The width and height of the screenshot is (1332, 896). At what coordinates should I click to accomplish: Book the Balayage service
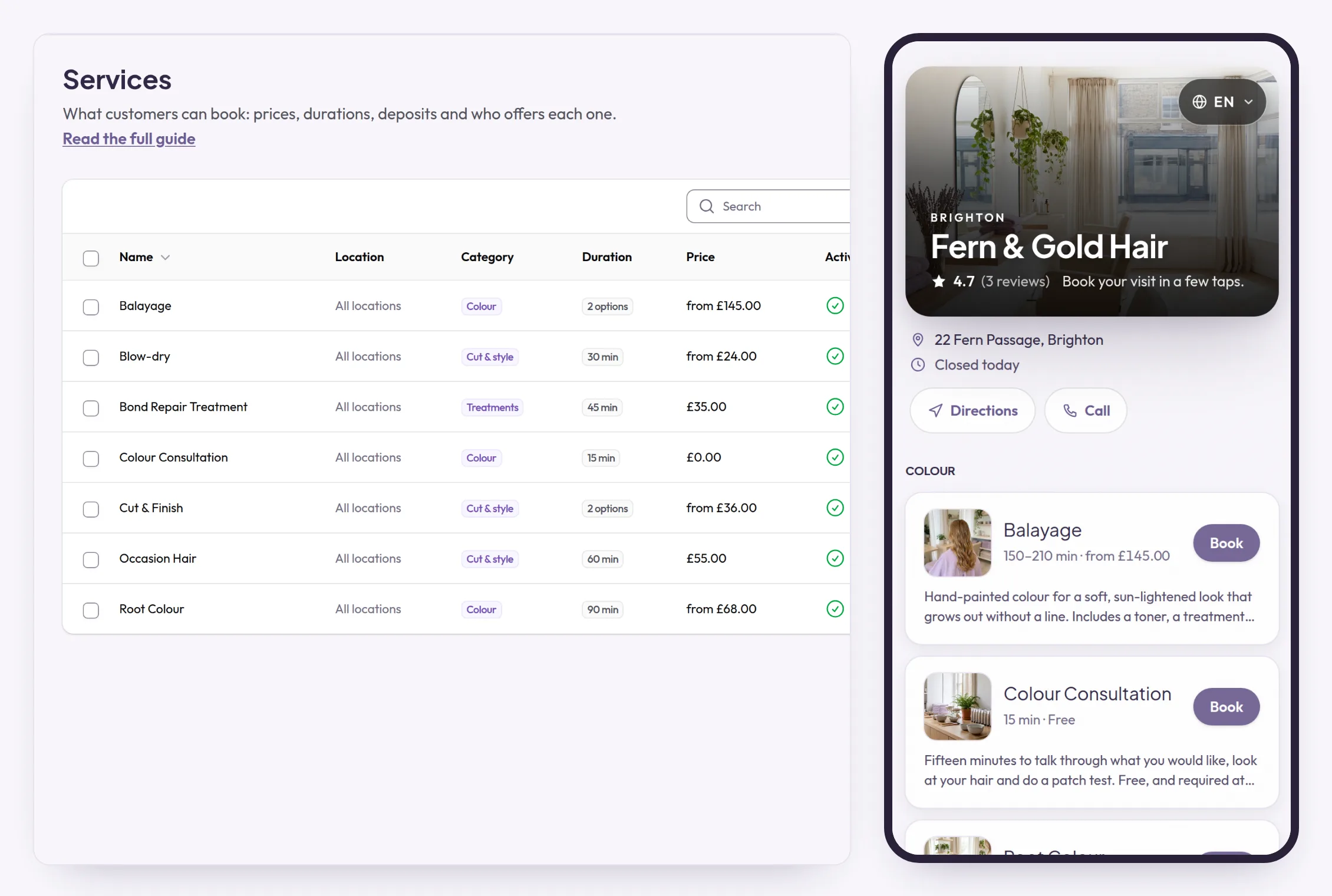click(x=1226, y=543)
